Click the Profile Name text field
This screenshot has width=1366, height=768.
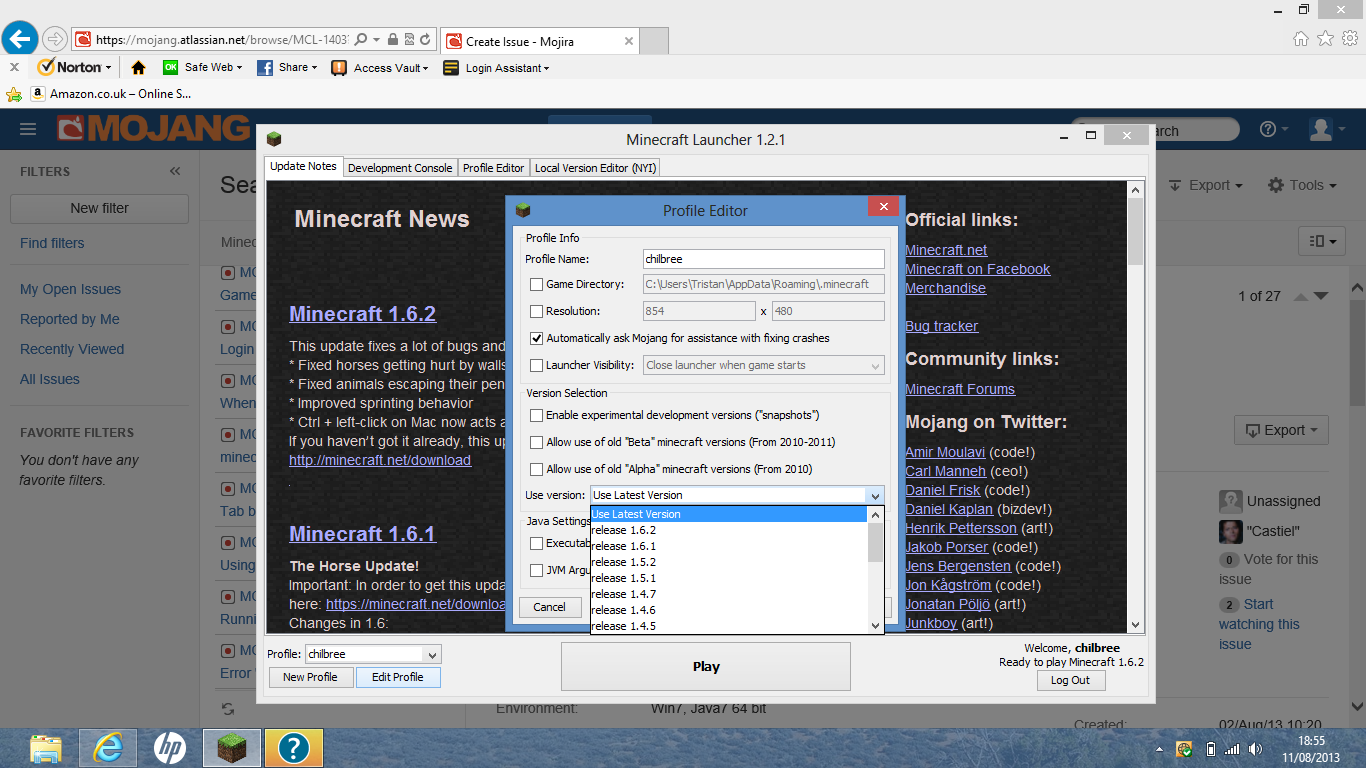(763, 259)
